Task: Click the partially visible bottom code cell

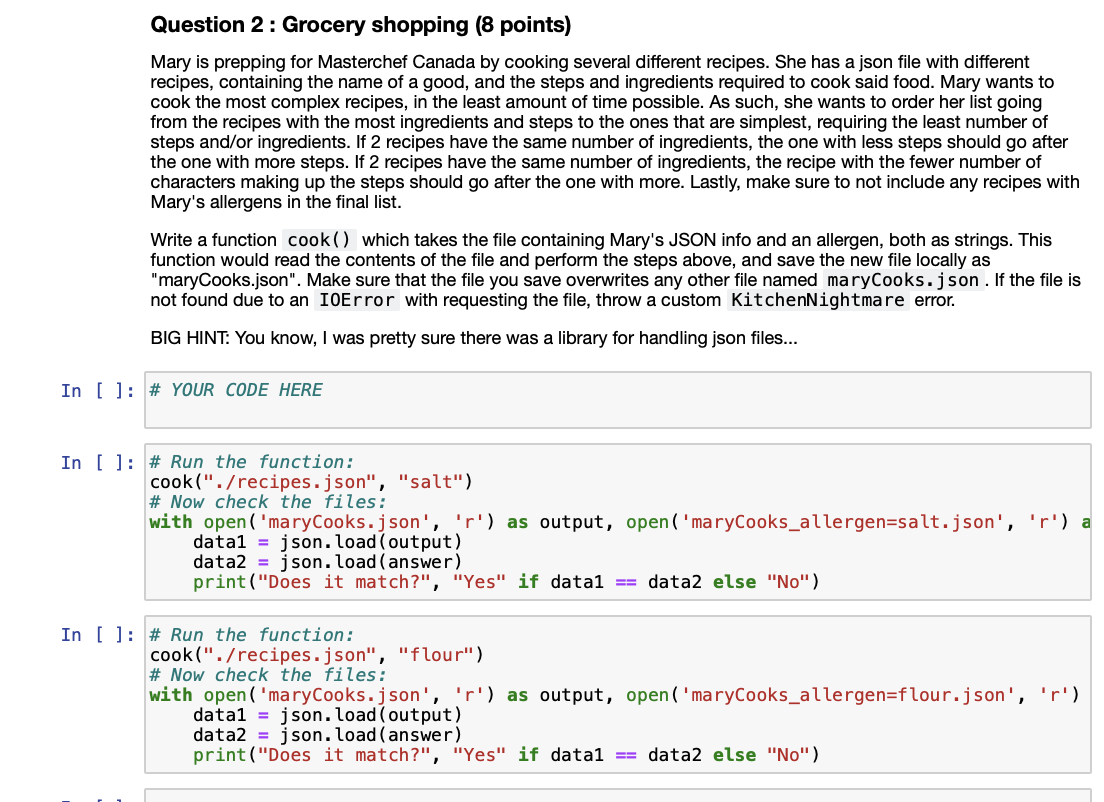Action: pyautogui.click(x=617, y=796)
